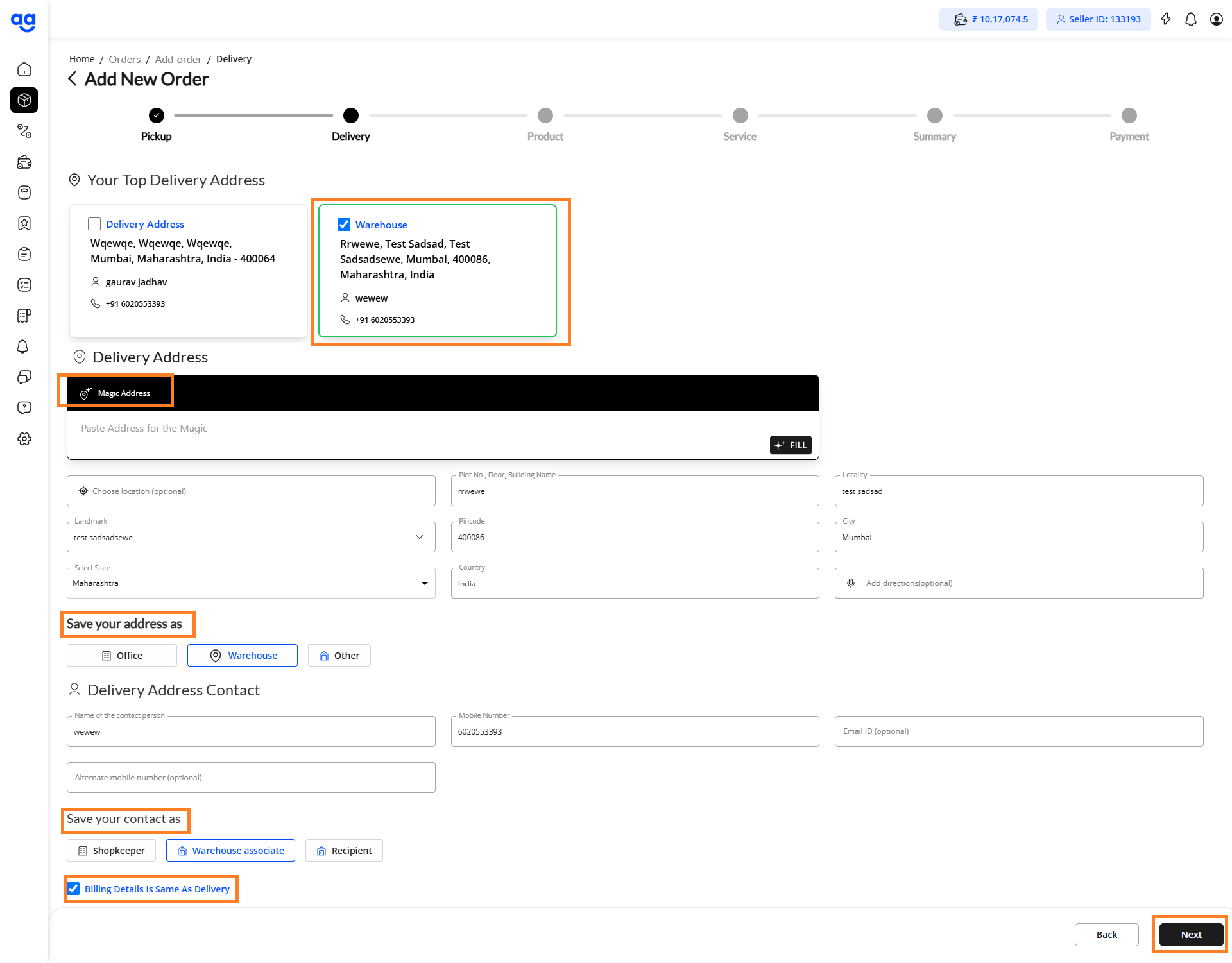Untick the Warehouse card checkbox
1232x963 pixels.
[x=344, y=225]
